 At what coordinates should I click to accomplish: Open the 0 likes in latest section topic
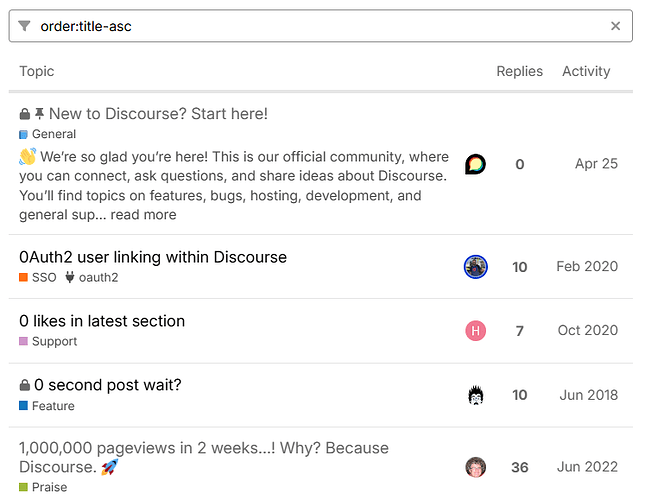pos(102,321)
